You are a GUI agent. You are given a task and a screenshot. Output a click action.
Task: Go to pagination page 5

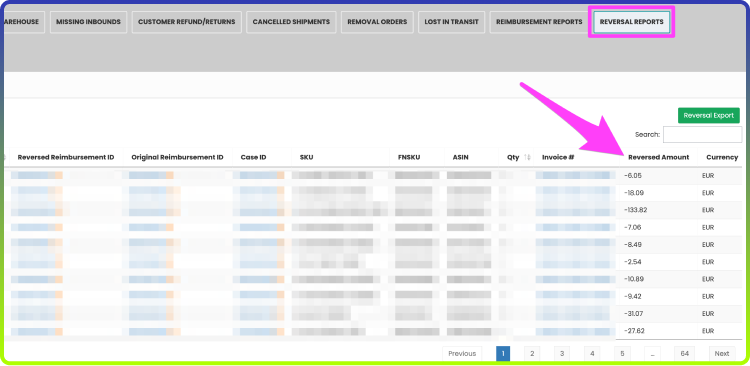tap(622, 354)
